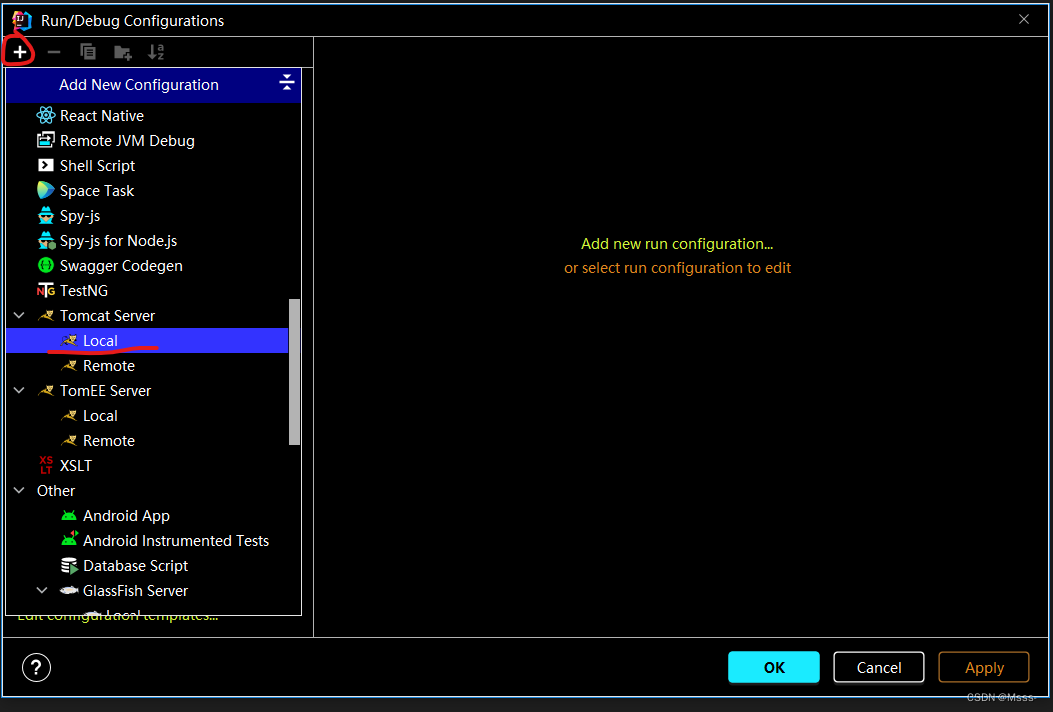Click the New Folder toolbar icon
The height and width of the screenshot is (712, 1053).
[x=122, y=52]
